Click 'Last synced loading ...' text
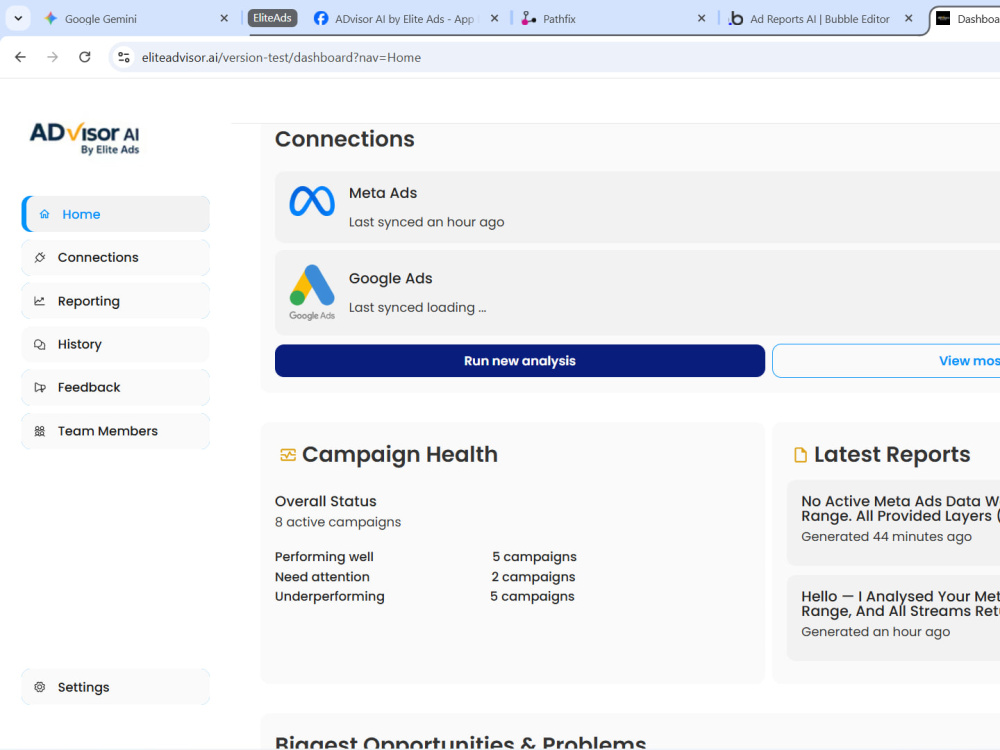Screen dimensions: 1000x750 [418, 307]
